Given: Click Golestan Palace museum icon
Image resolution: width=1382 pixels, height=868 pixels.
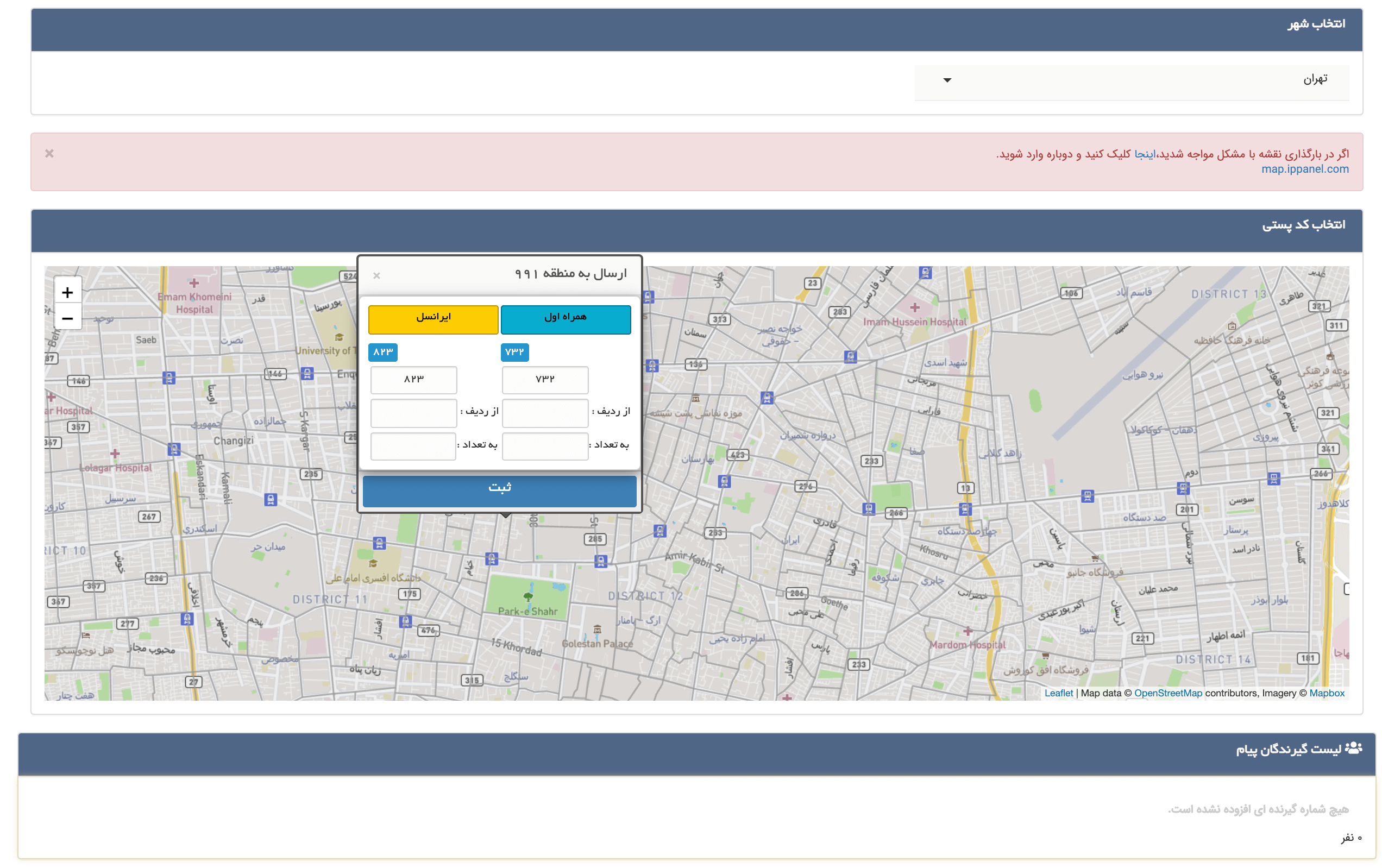Looking at the screenshot, I should click(x=597, y=630).
